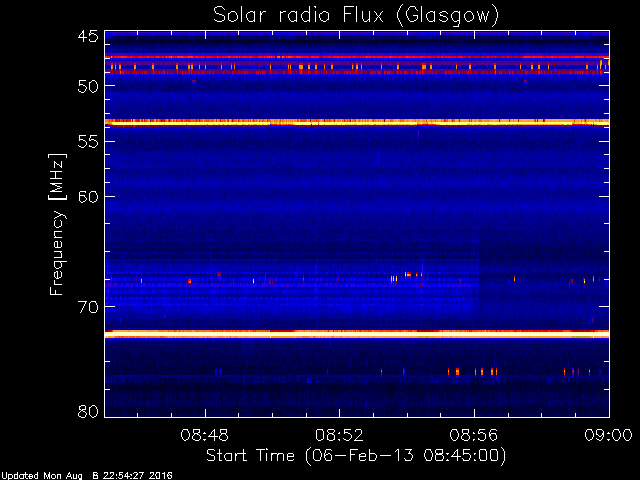Click the 80 frequency tick label
The image size is (640, 480).
click(x=88, y=411)
